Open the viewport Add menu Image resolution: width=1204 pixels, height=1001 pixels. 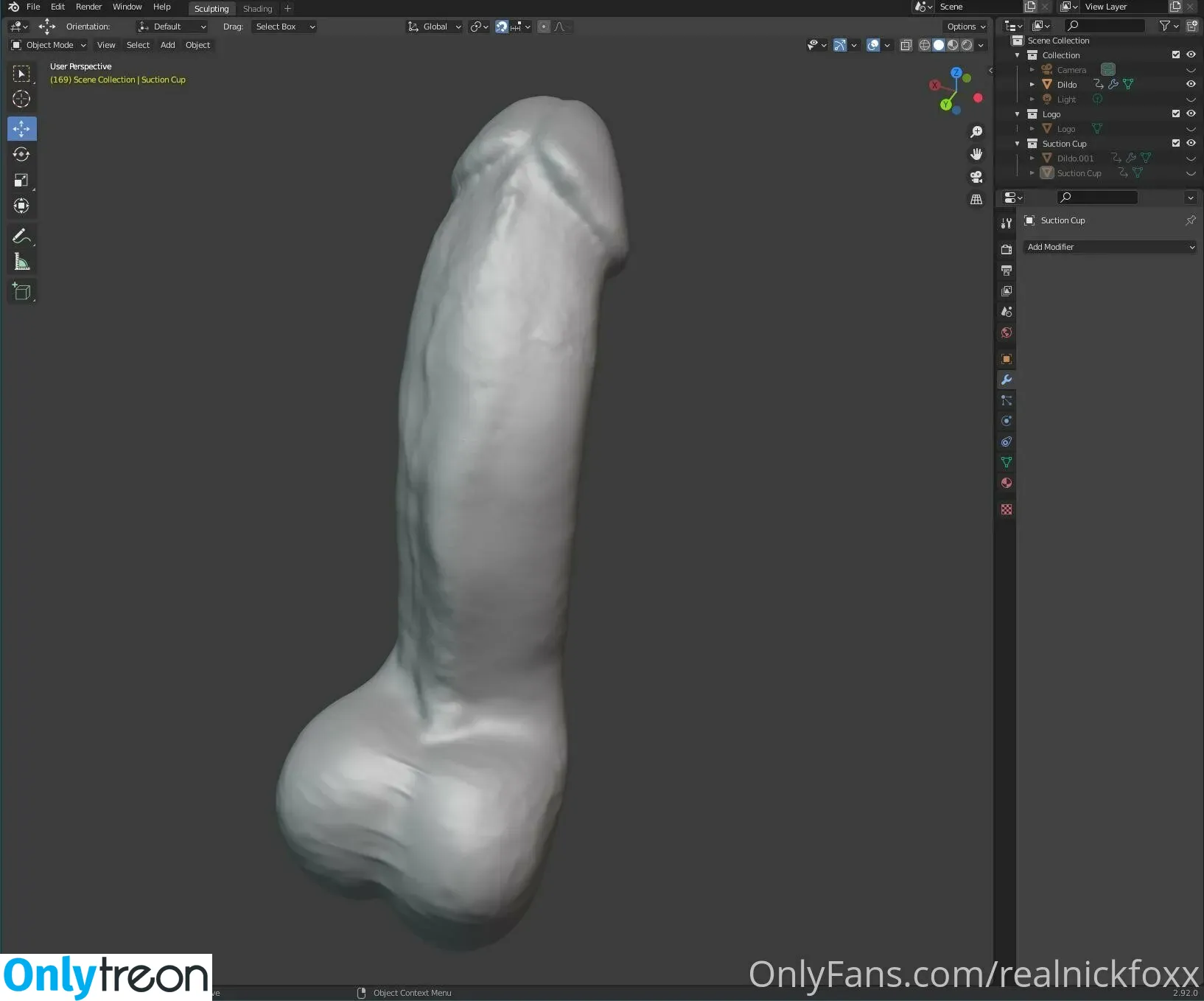(x=168, y=45)
